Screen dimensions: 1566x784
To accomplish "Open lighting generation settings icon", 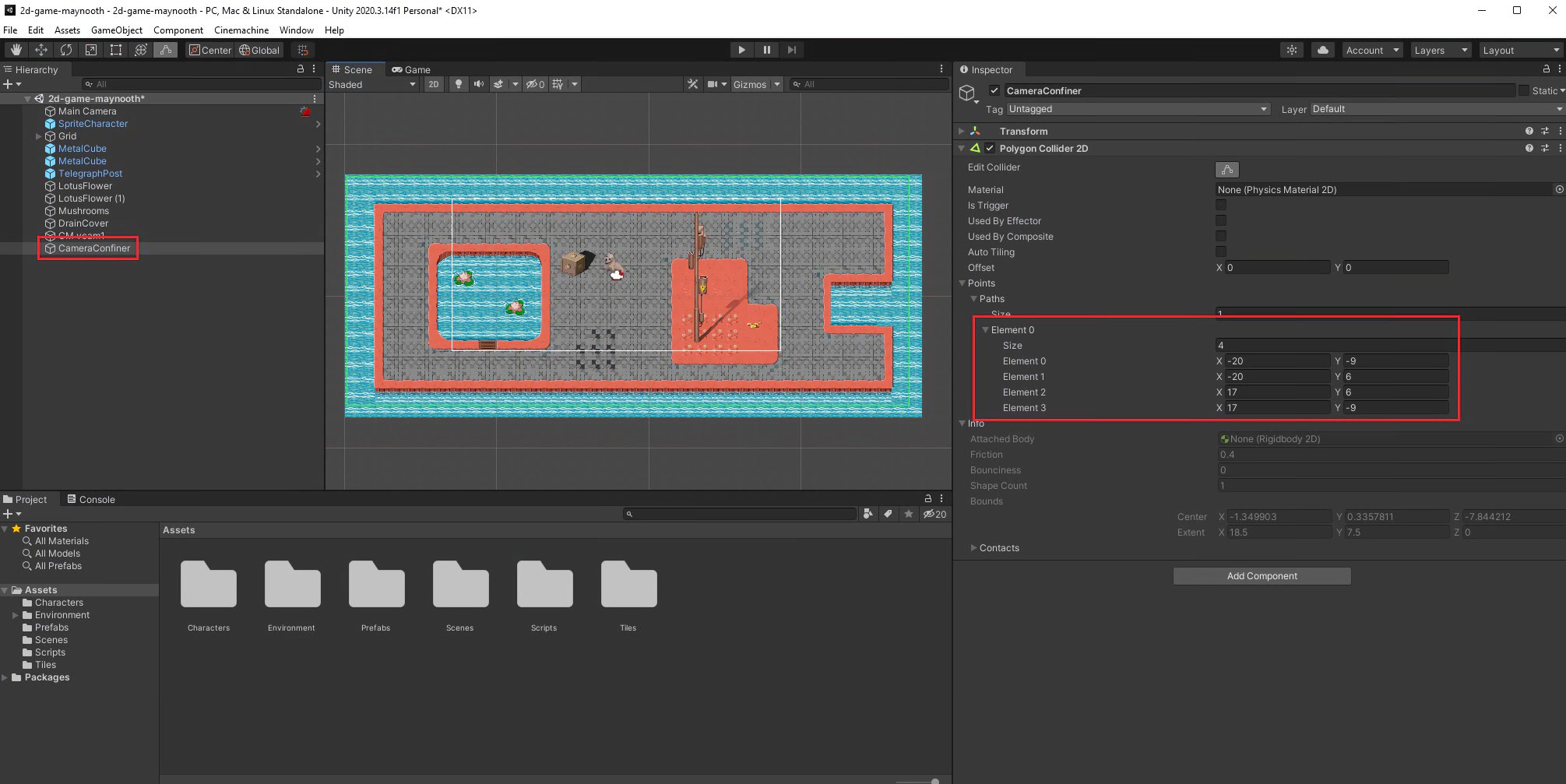I will pos(1292,50).
